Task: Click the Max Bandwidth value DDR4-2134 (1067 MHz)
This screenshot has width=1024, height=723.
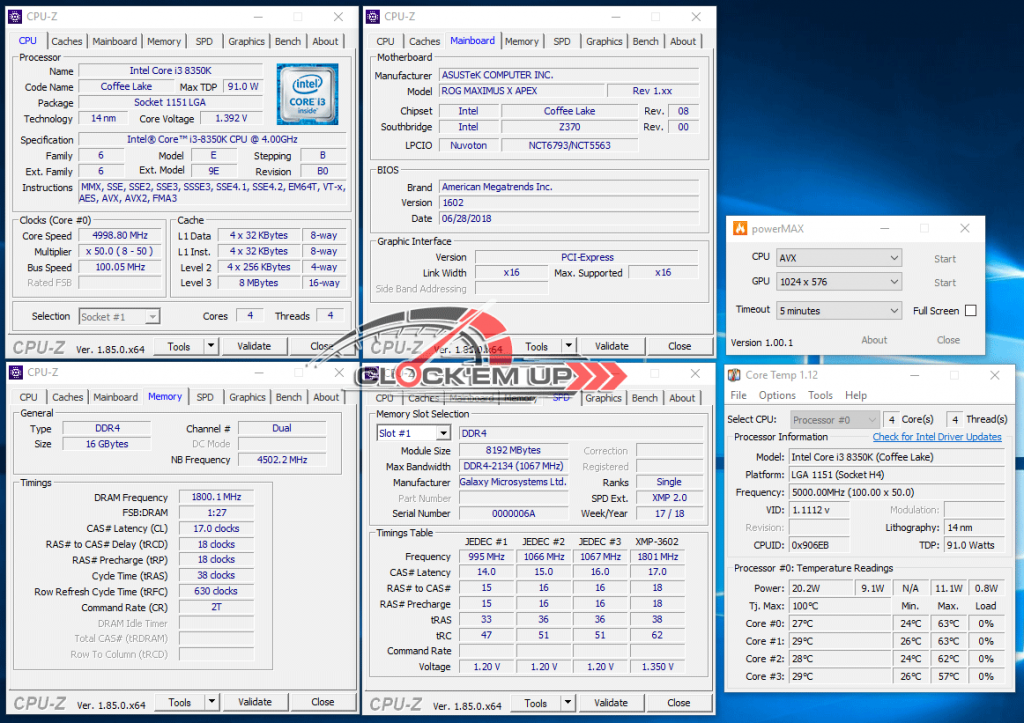Action: [x=513, y=466]
